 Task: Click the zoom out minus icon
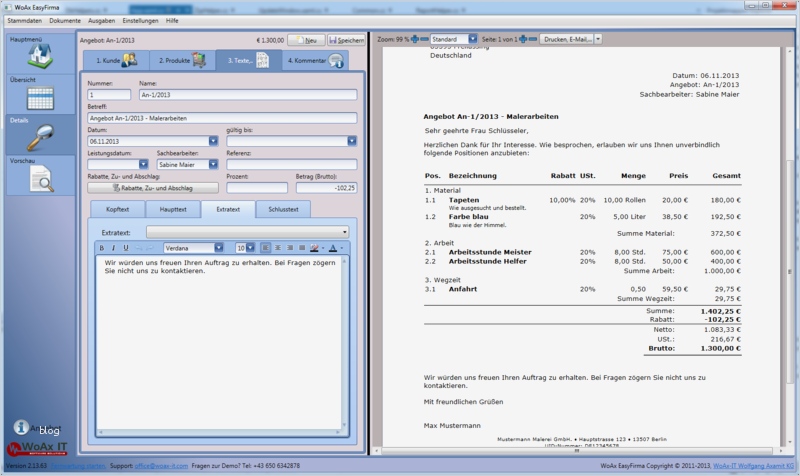point(426,39)
